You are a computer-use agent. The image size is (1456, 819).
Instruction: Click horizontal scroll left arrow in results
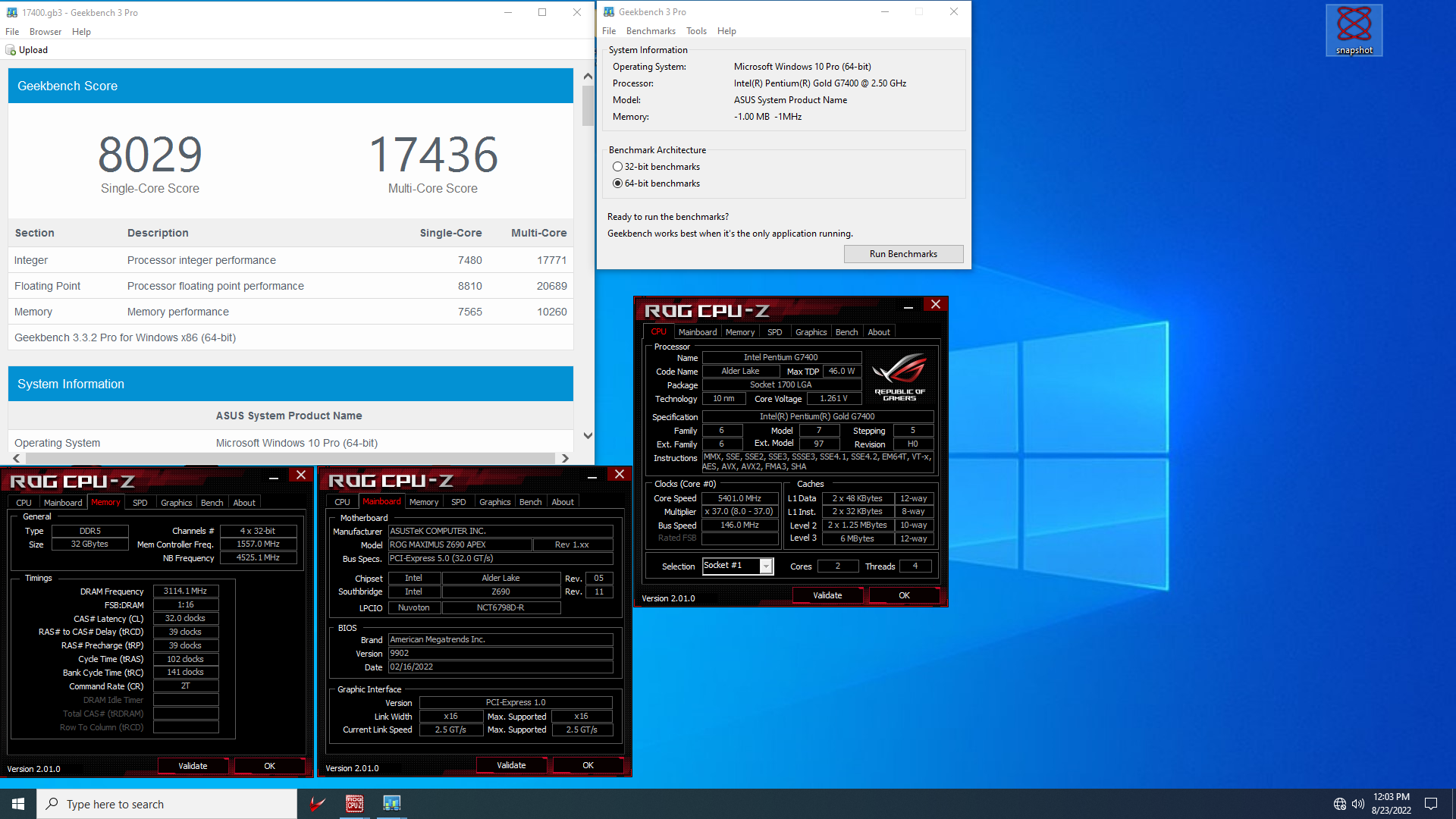pyautogui.click(x=17, y=459)
